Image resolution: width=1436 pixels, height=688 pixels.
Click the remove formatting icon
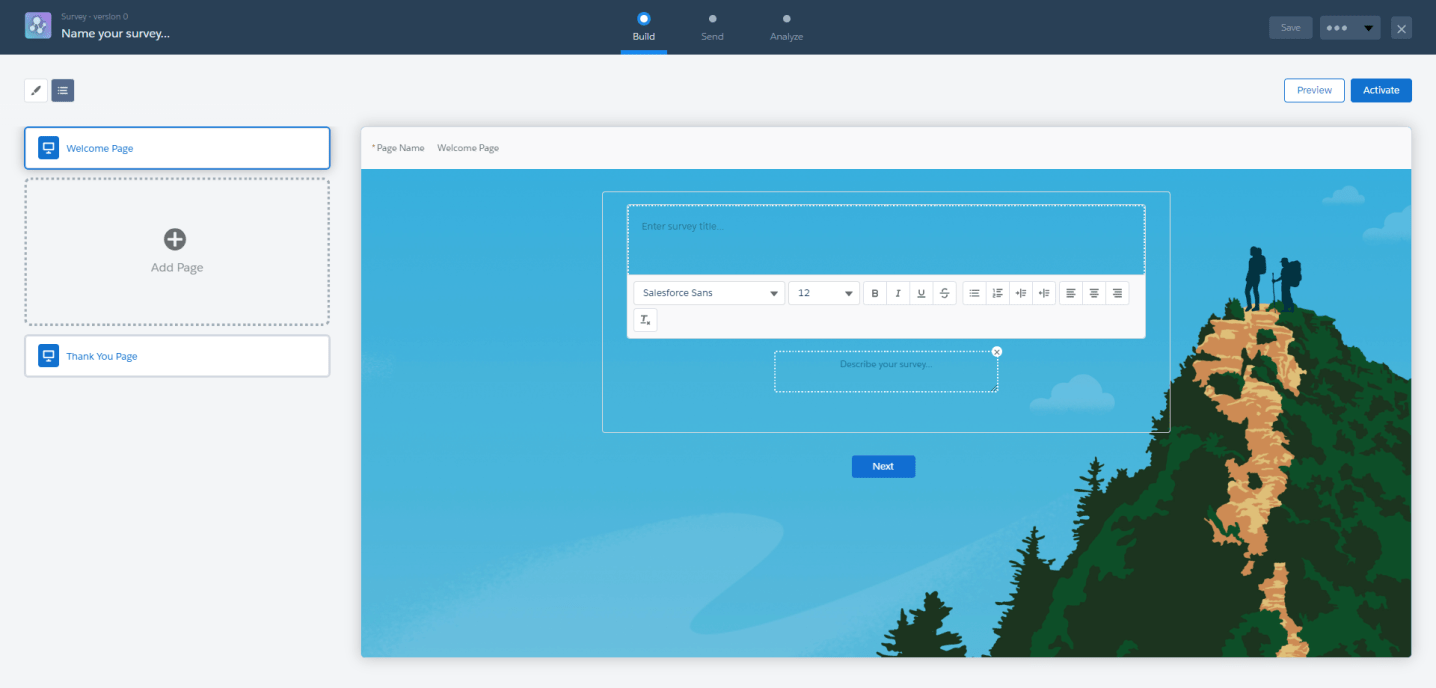(x=645, y=320)
